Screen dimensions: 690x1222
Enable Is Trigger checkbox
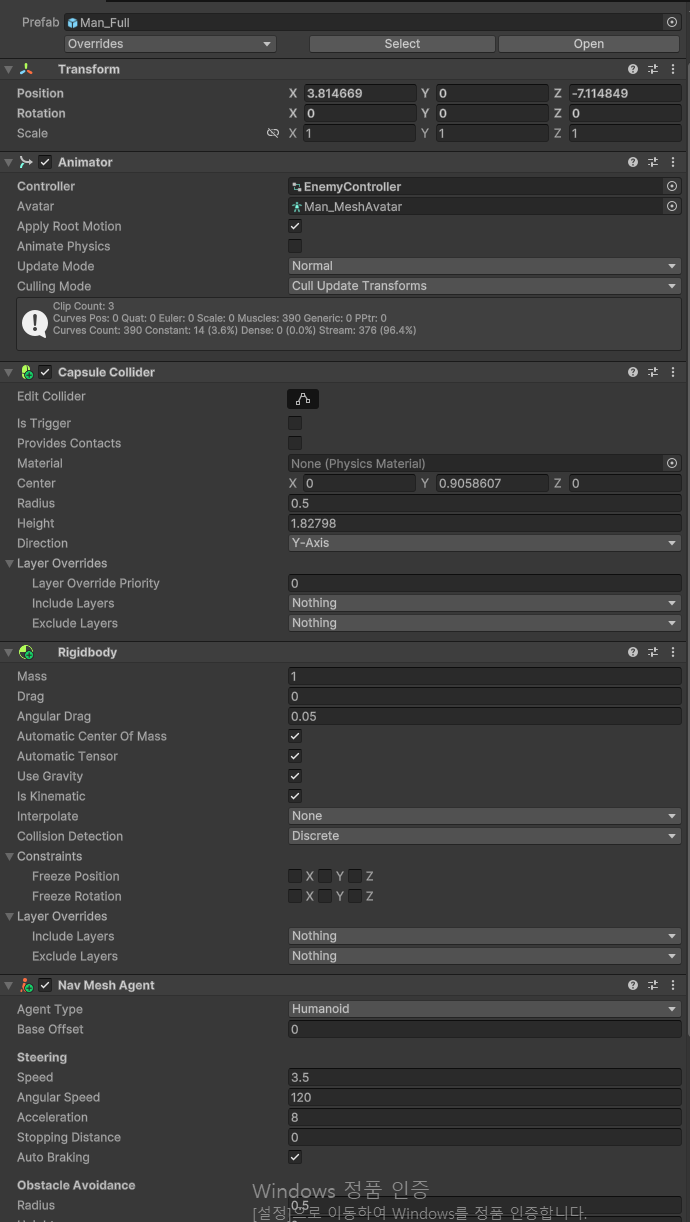295,423
